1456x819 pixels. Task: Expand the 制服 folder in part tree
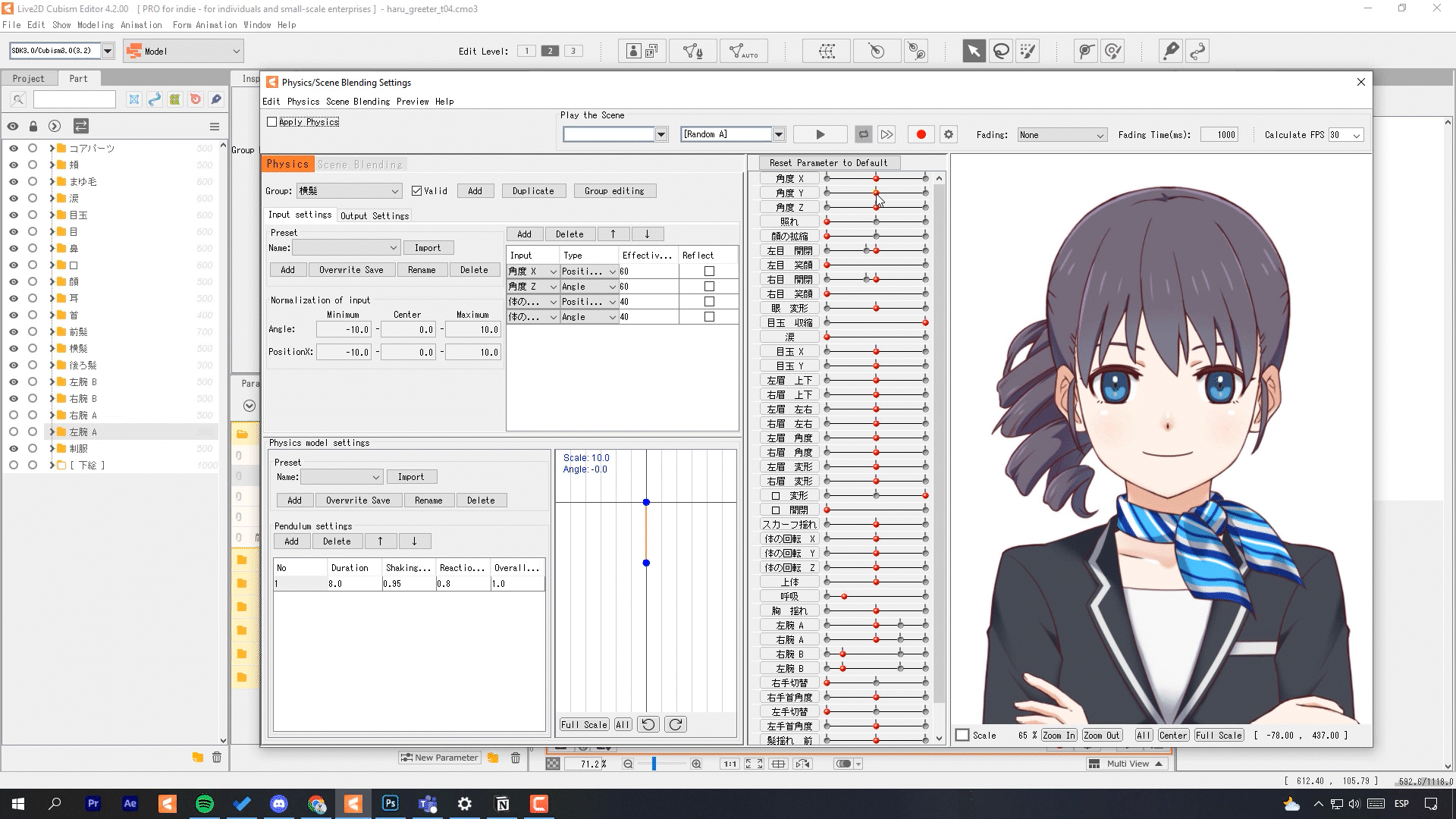pos(52,449)
